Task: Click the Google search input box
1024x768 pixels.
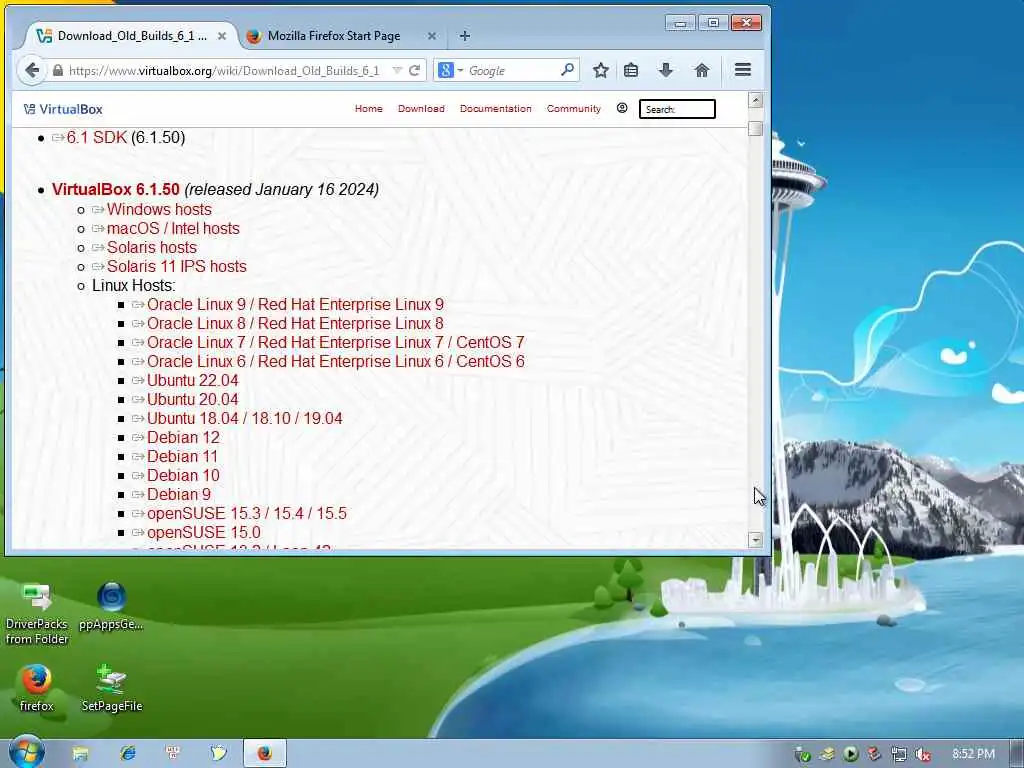Action: [512, 71]
